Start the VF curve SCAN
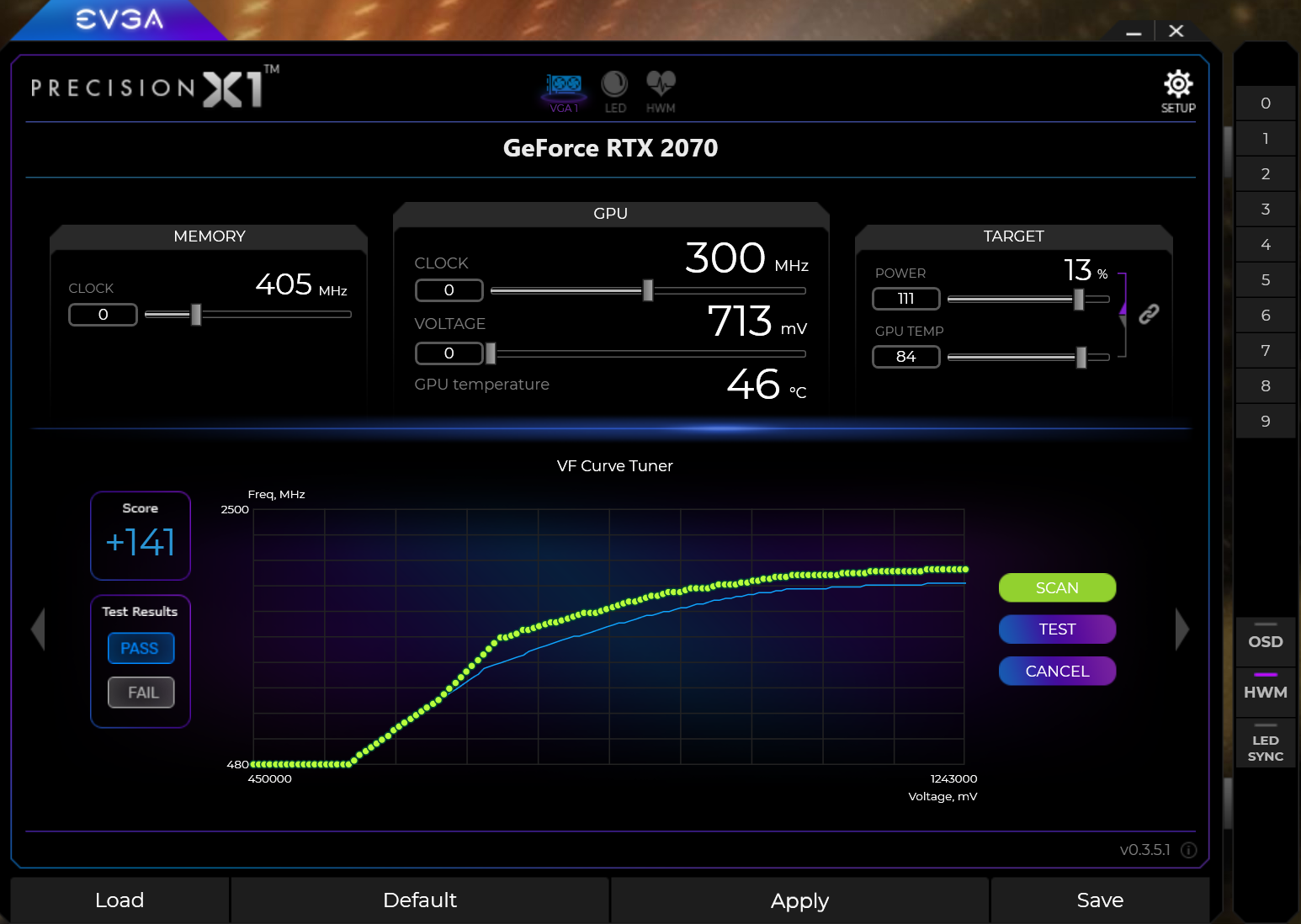 pos(1057,587)
